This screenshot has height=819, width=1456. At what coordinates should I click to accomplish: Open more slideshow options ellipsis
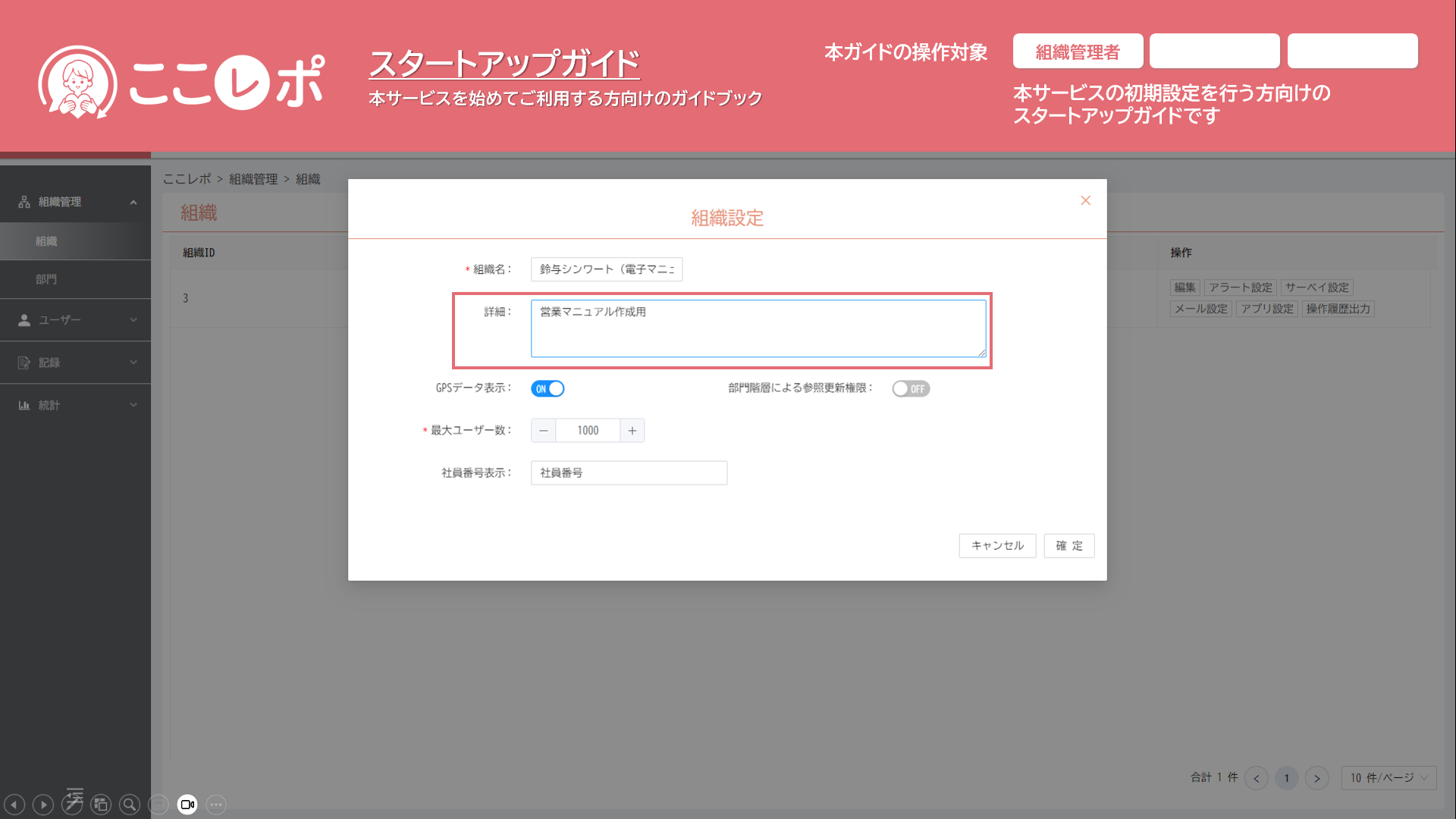(216, 805)
